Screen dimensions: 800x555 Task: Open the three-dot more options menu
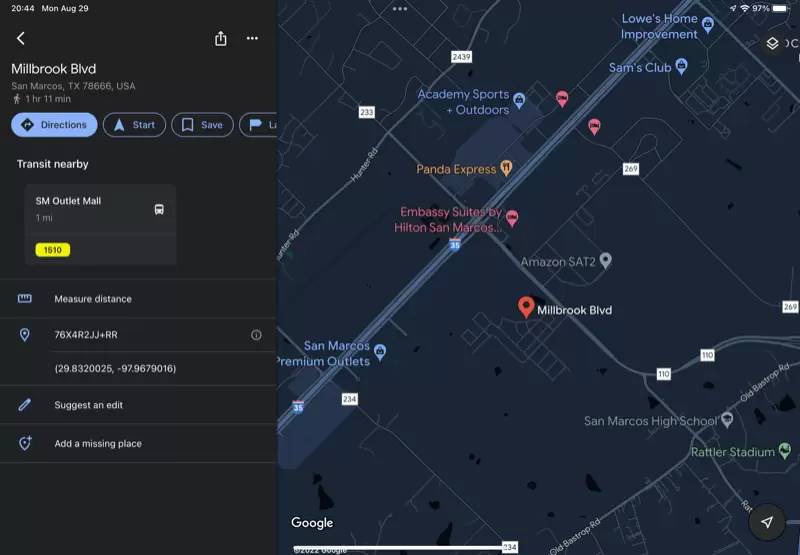[252, 38]
